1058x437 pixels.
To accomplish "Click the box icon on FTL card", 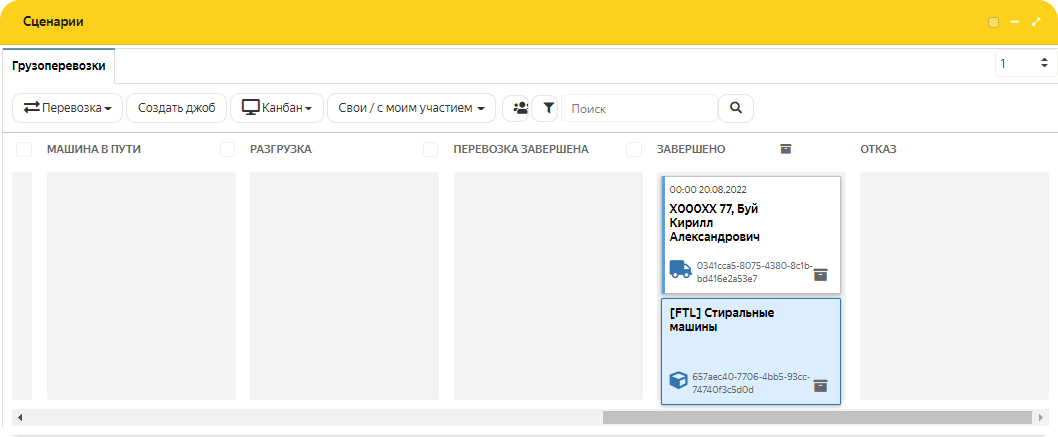I will (x=678, y=381).
